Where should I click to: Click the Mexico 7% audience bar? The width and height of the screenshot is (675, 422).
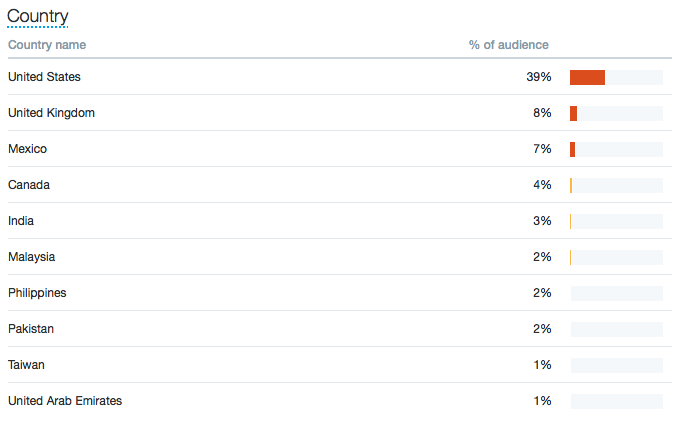tap(573, 149)
